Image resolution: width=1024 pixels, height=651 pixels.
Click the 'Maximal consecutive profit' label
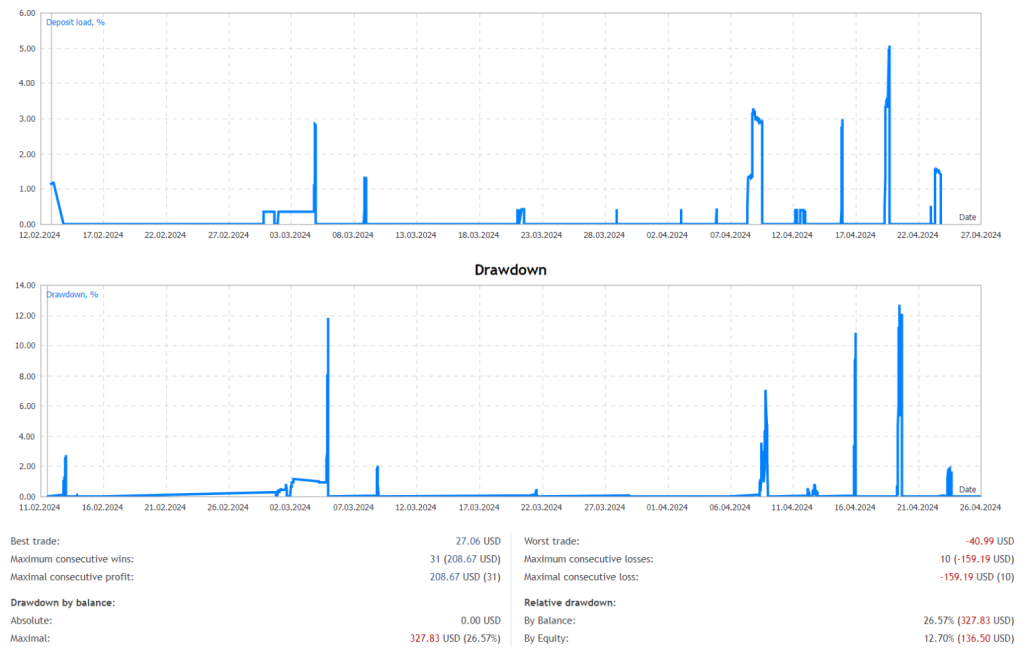[72, 577]
